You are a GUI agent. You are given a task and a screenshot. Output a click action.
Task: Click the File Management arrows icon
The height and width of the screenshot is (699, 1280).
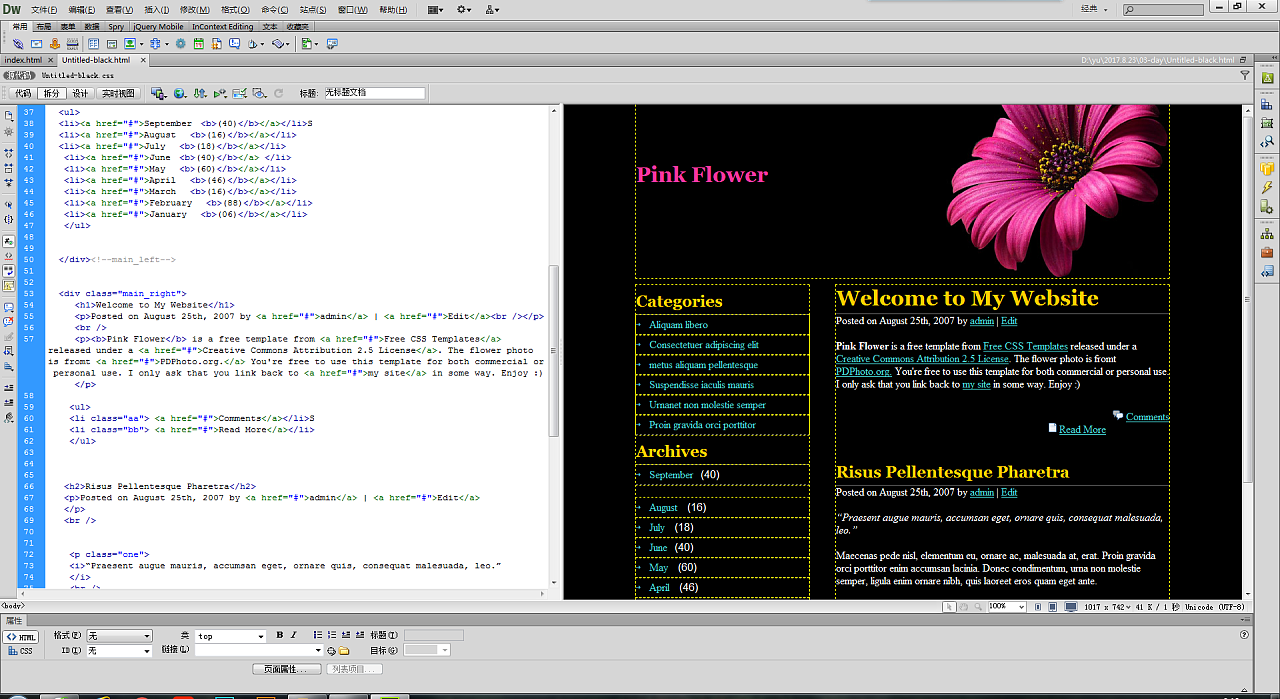pyautogui.click(x=200, y=93)
